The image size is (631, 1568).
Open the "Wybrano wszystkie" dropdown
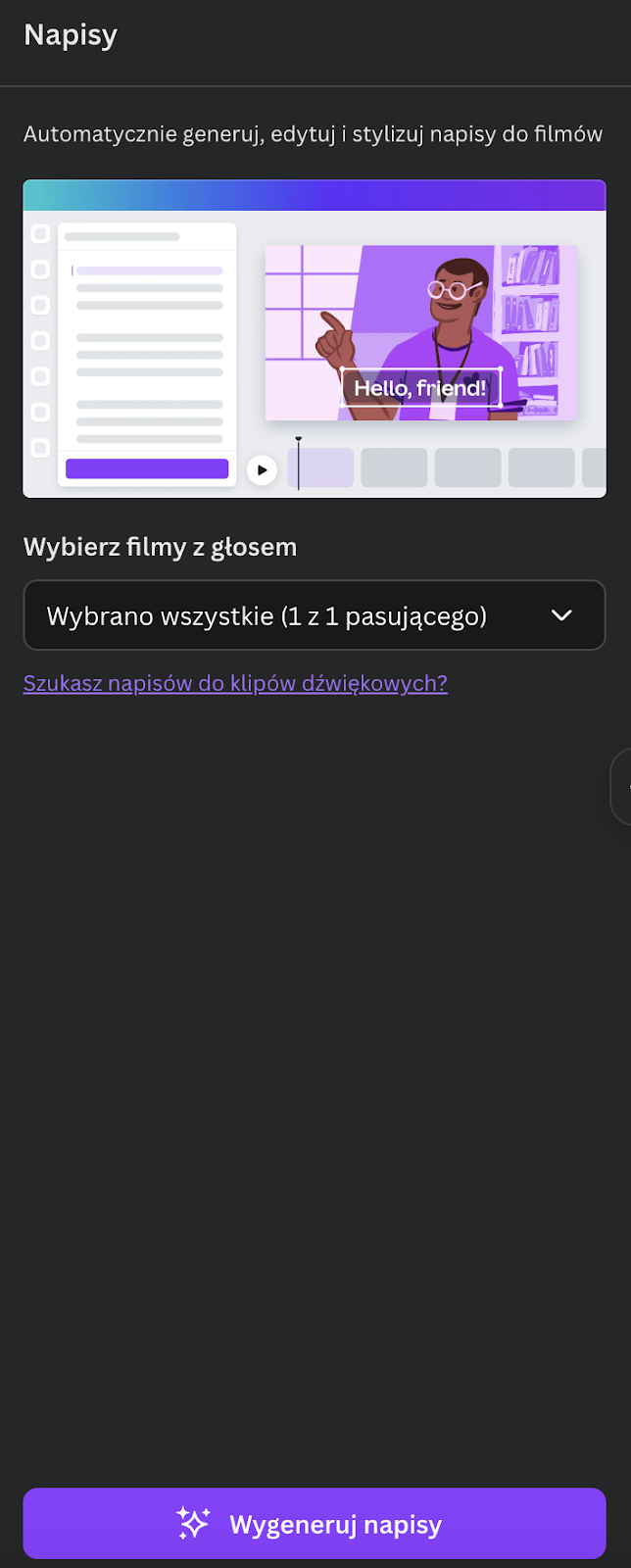pyautogui.click(x=315, y=615)
